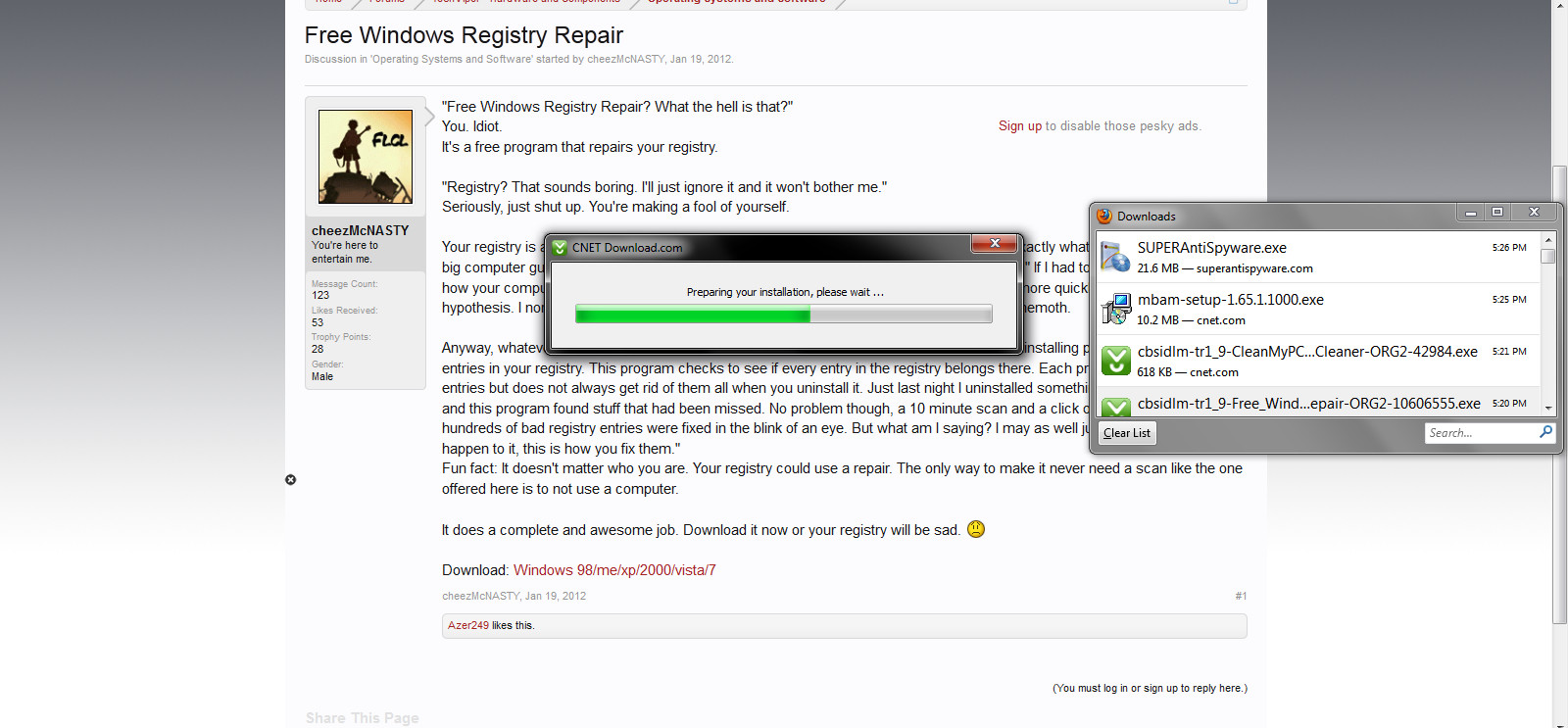The height and width of the screenshot is (728, 1568).
Task: Click the Jan 19, 2012 date below post
Action: pos(556,596)
